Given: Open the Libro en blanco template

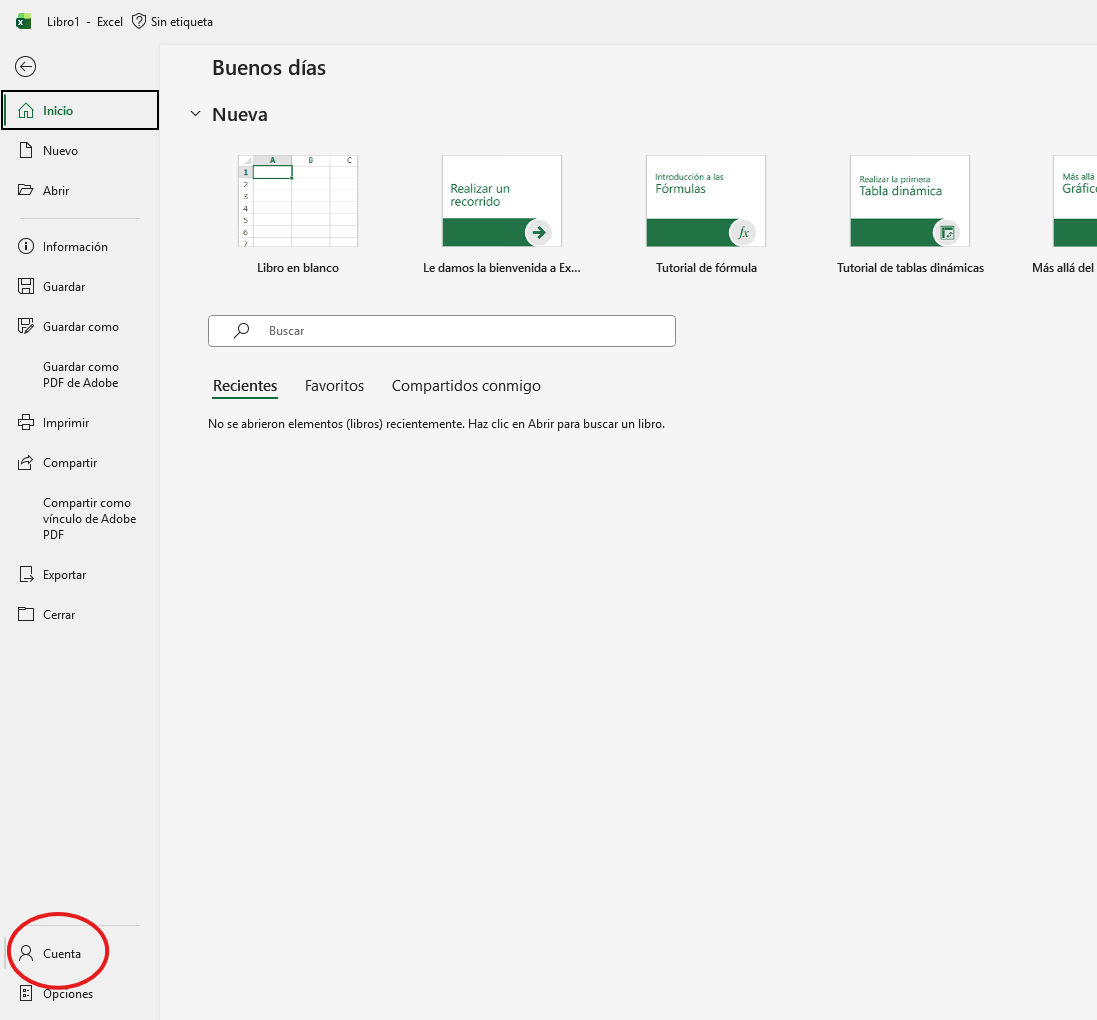Looking at the screenshot, I should point(298,201).
